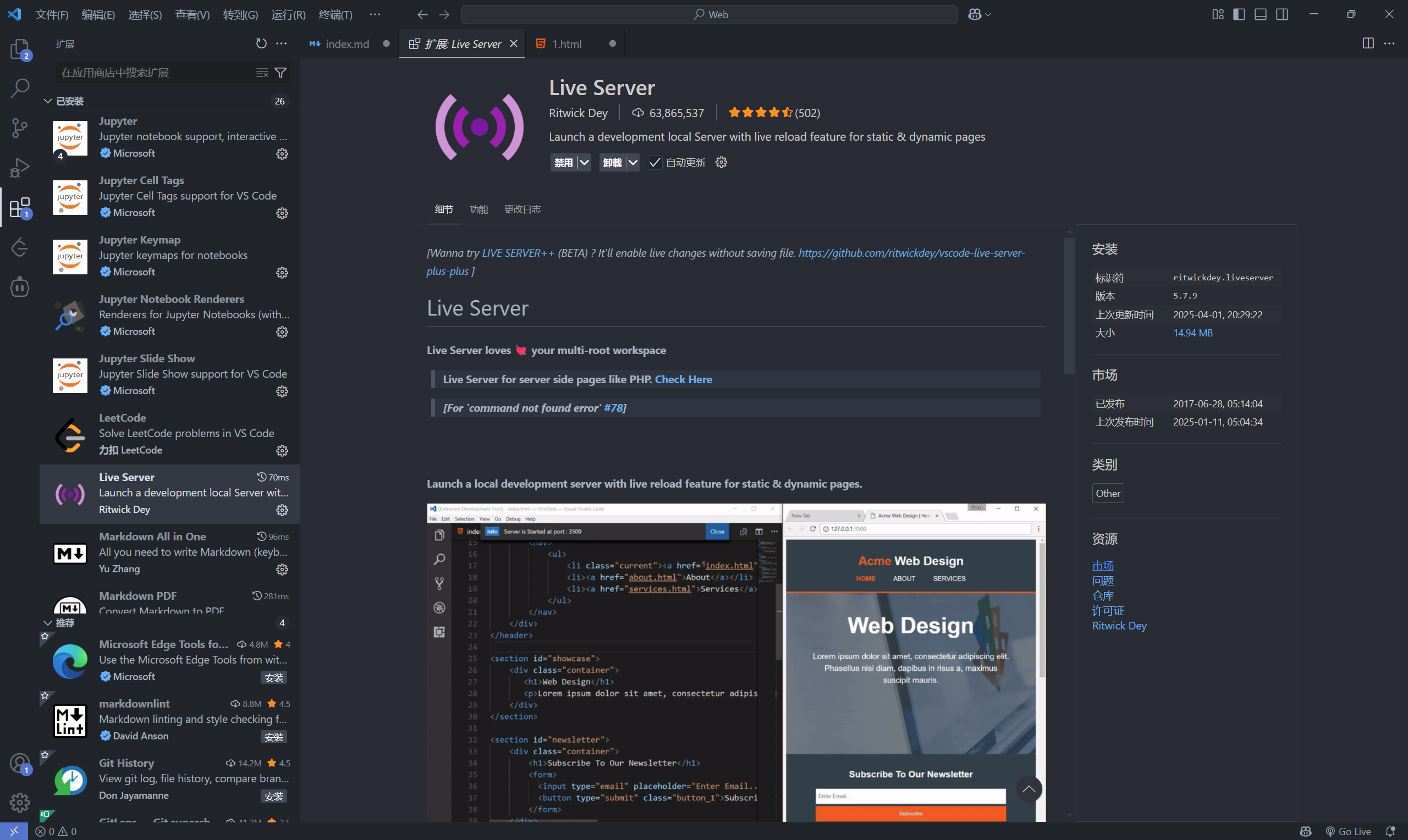Screen dimensions: 1408x840
Task: Click the Go Live status bar button
Action: pyautogui.click(x=1348, y=831)
